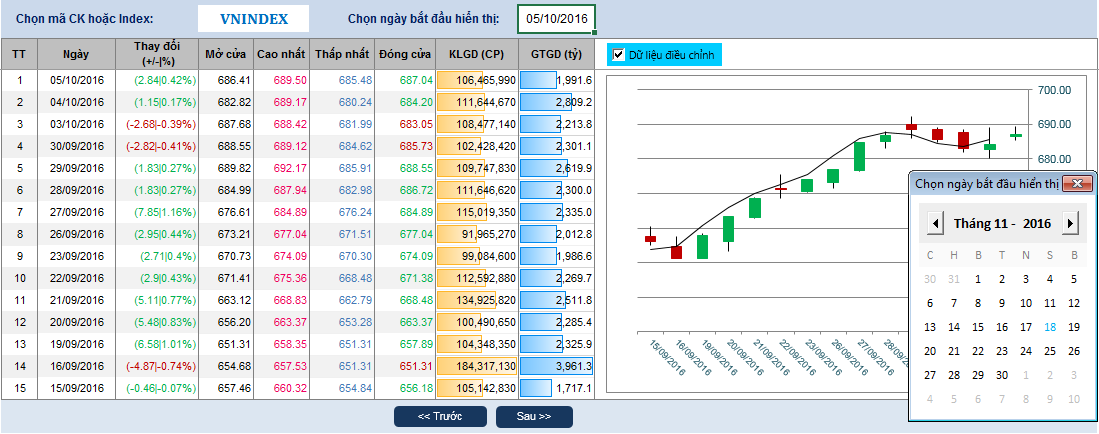Click the change value (6.58|1.01%)

point(164,344)
